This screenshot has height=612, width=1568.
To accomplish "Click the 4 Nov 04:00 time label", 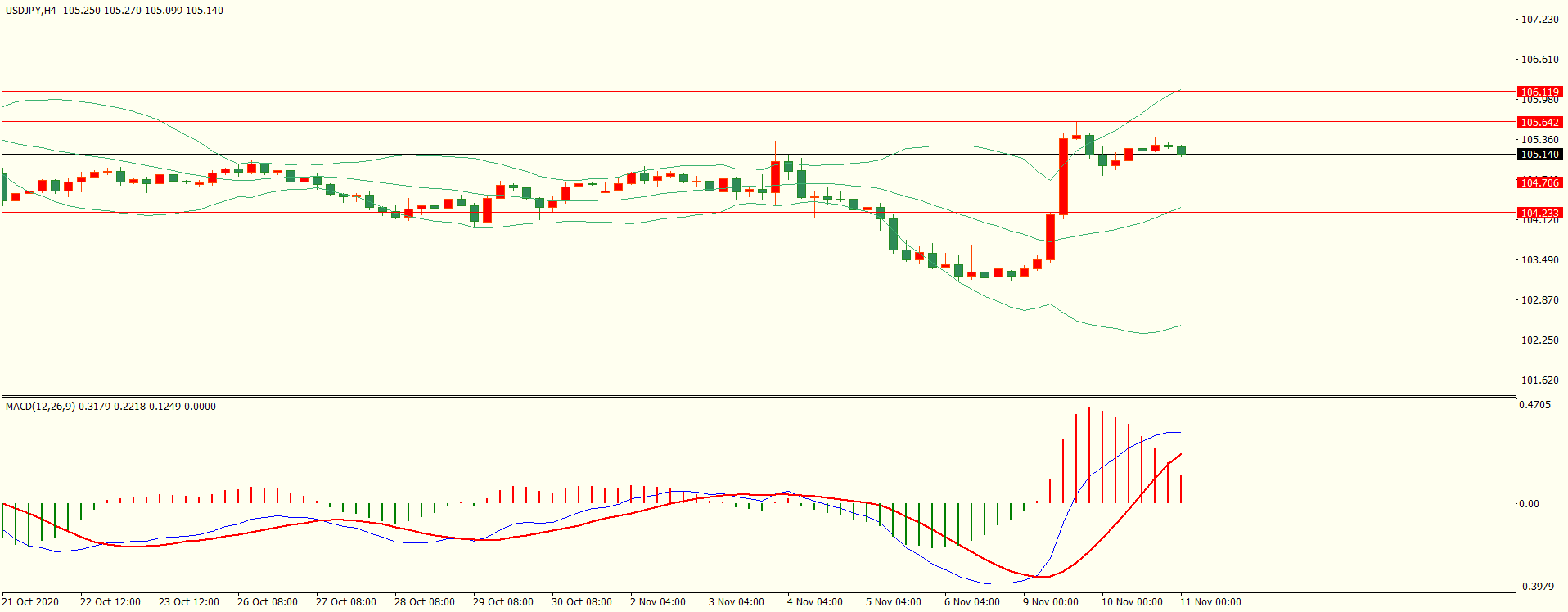I will [x=815, y=602].
